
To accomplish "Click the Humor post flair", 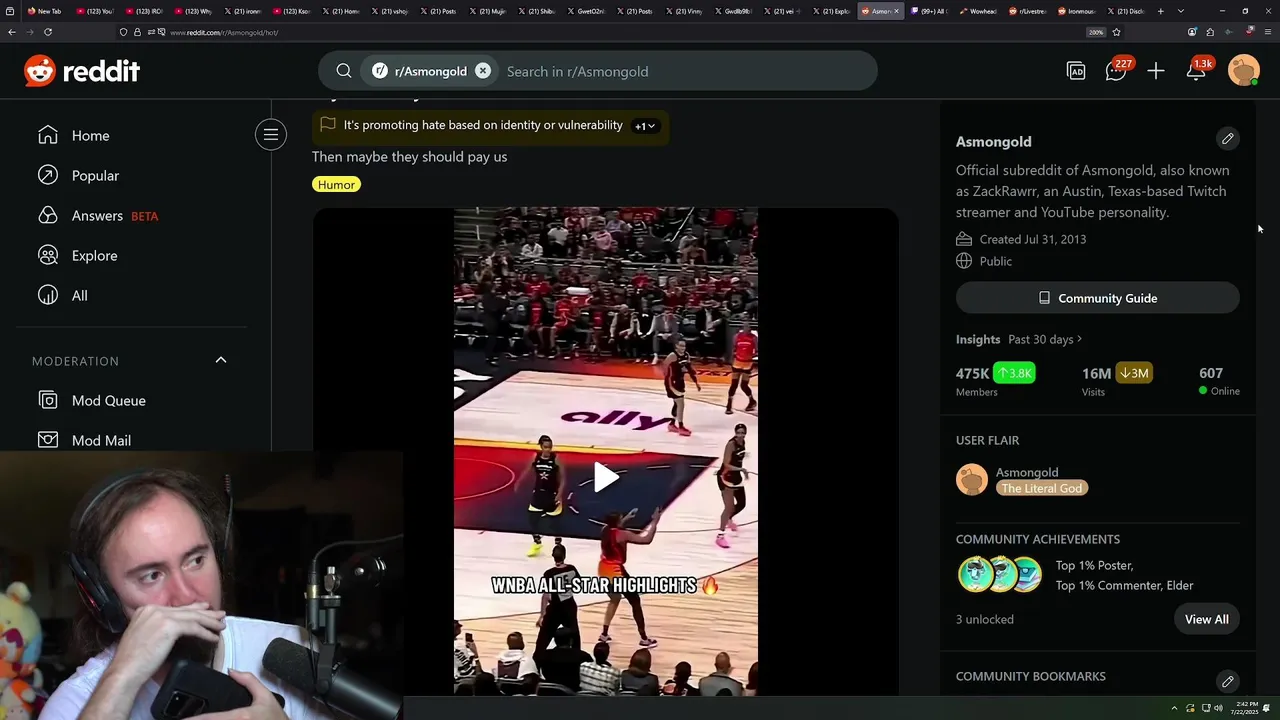I will (336, 184).
